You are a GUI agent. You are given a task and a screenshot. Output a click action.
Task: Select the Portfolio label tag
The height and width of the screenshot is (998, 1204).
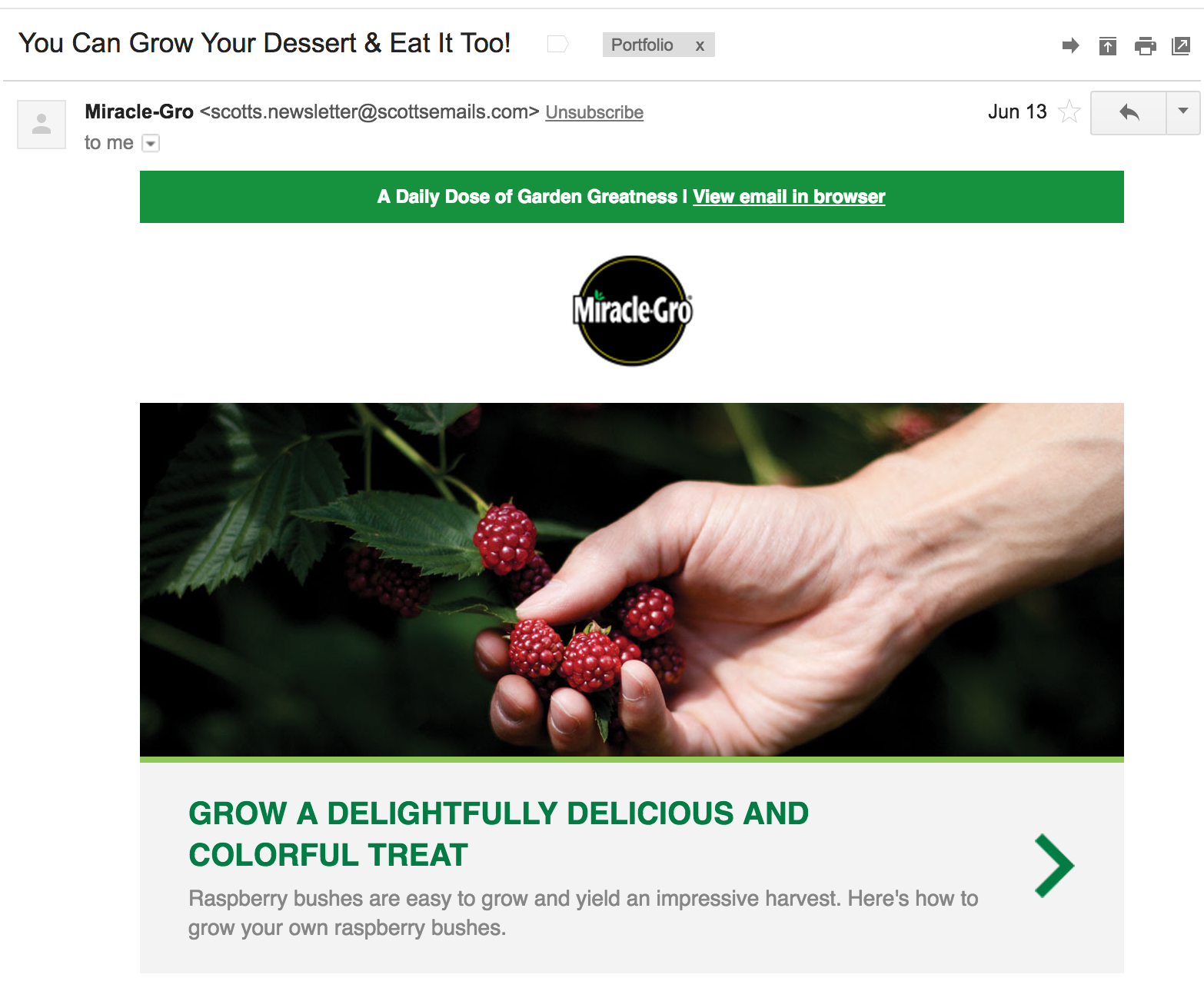[x=642, y=45]
